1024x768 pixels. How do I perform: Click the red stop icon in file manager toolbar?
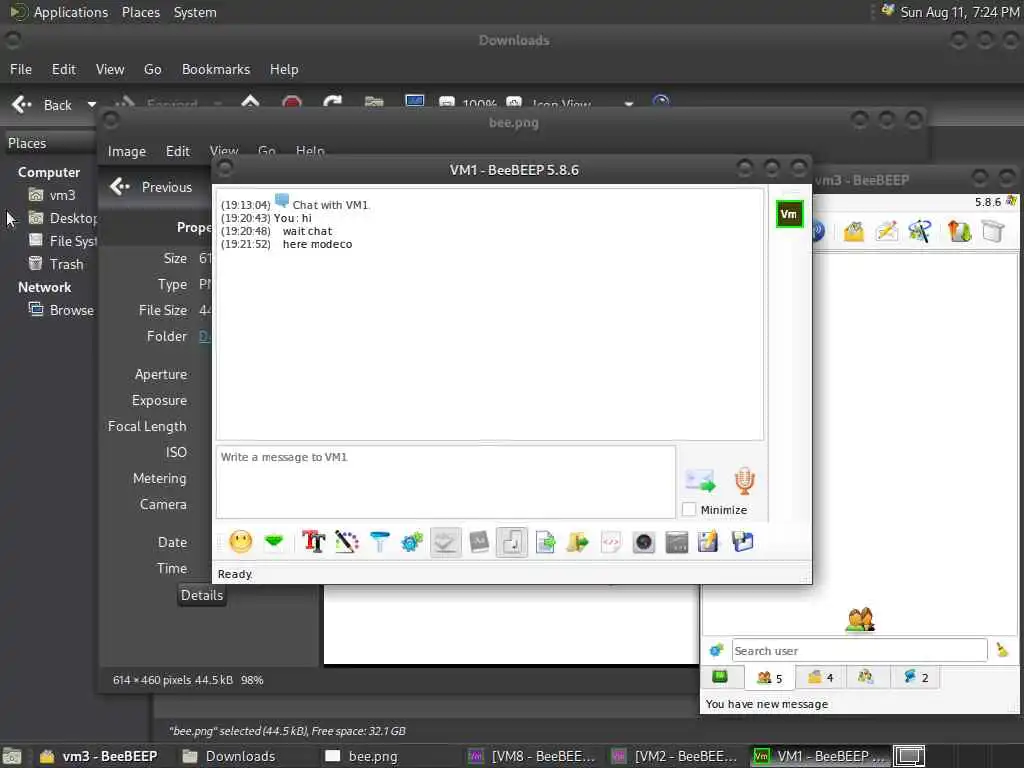(x=292, y=103)
